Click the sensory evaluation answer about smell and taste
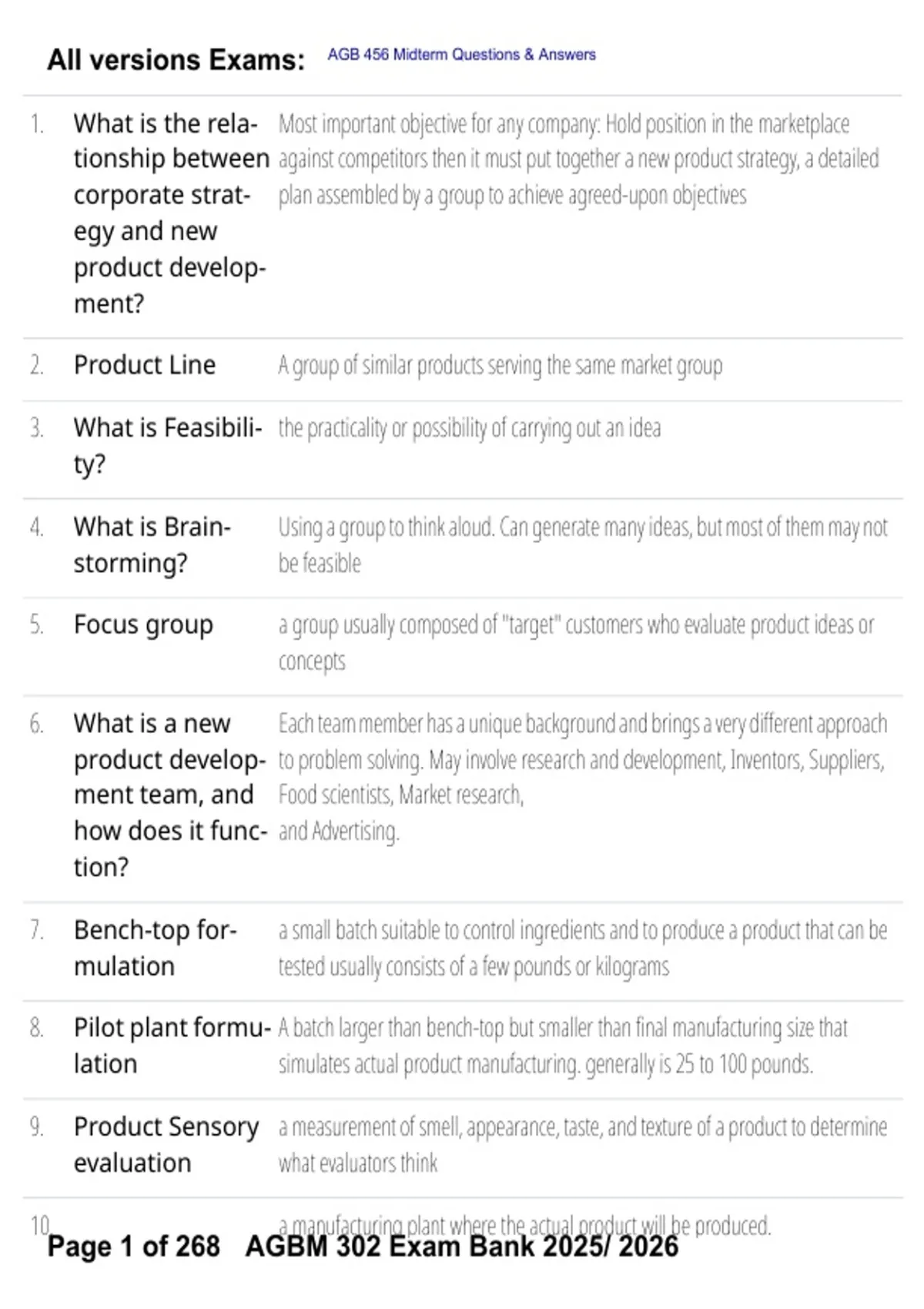Image resolution: width=924 pixels, height=1309 pixels. (583, 1144)
